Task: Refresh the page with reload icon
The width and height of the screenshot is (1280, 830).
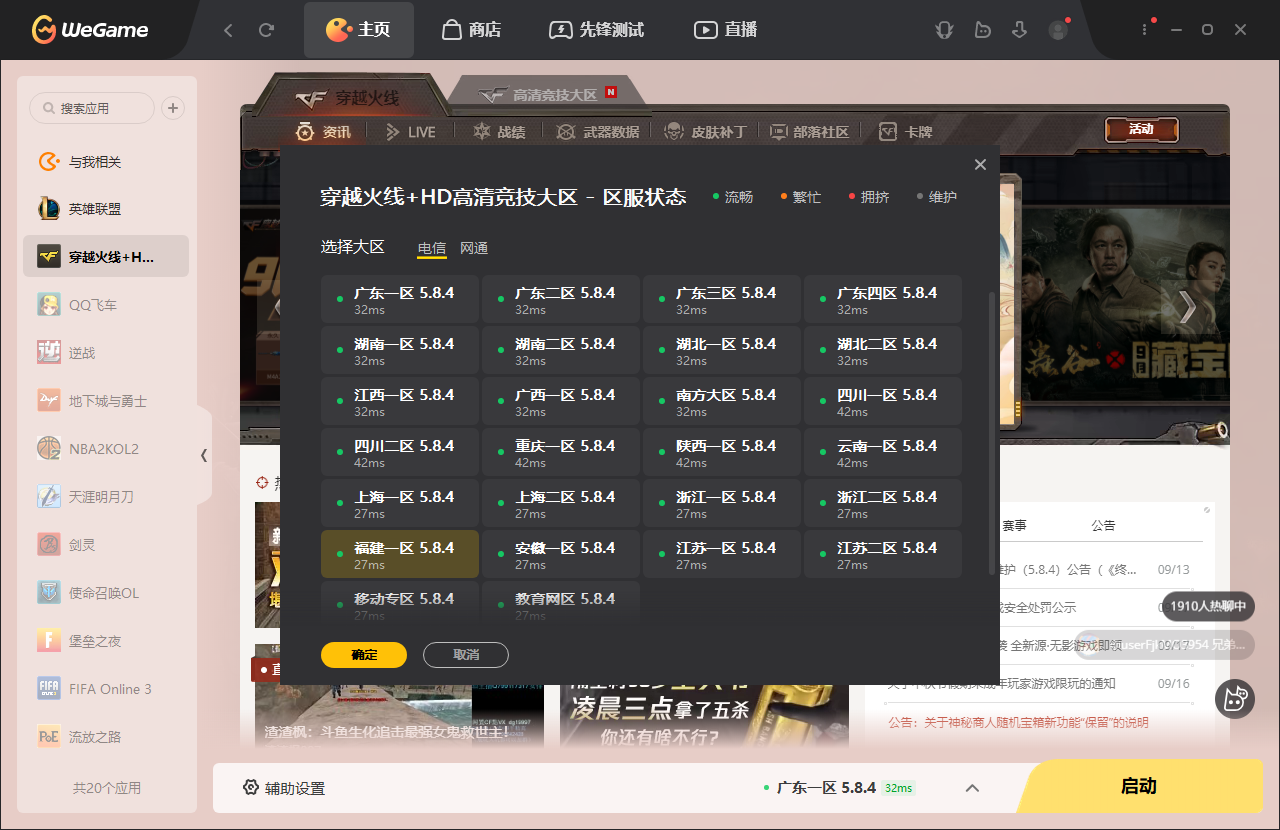Action: point(266,30)
